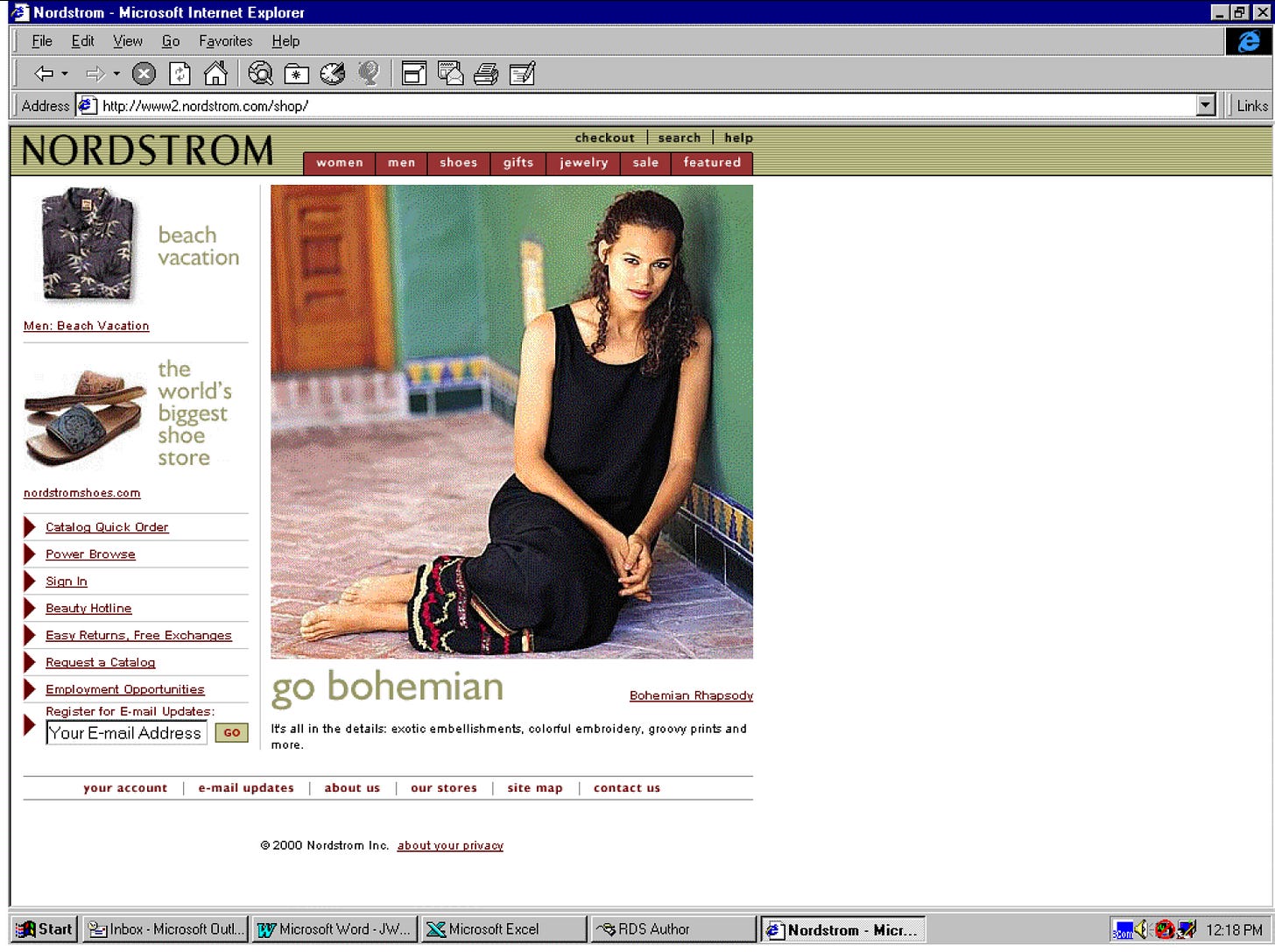Click site map footer link

coord(535,788)
